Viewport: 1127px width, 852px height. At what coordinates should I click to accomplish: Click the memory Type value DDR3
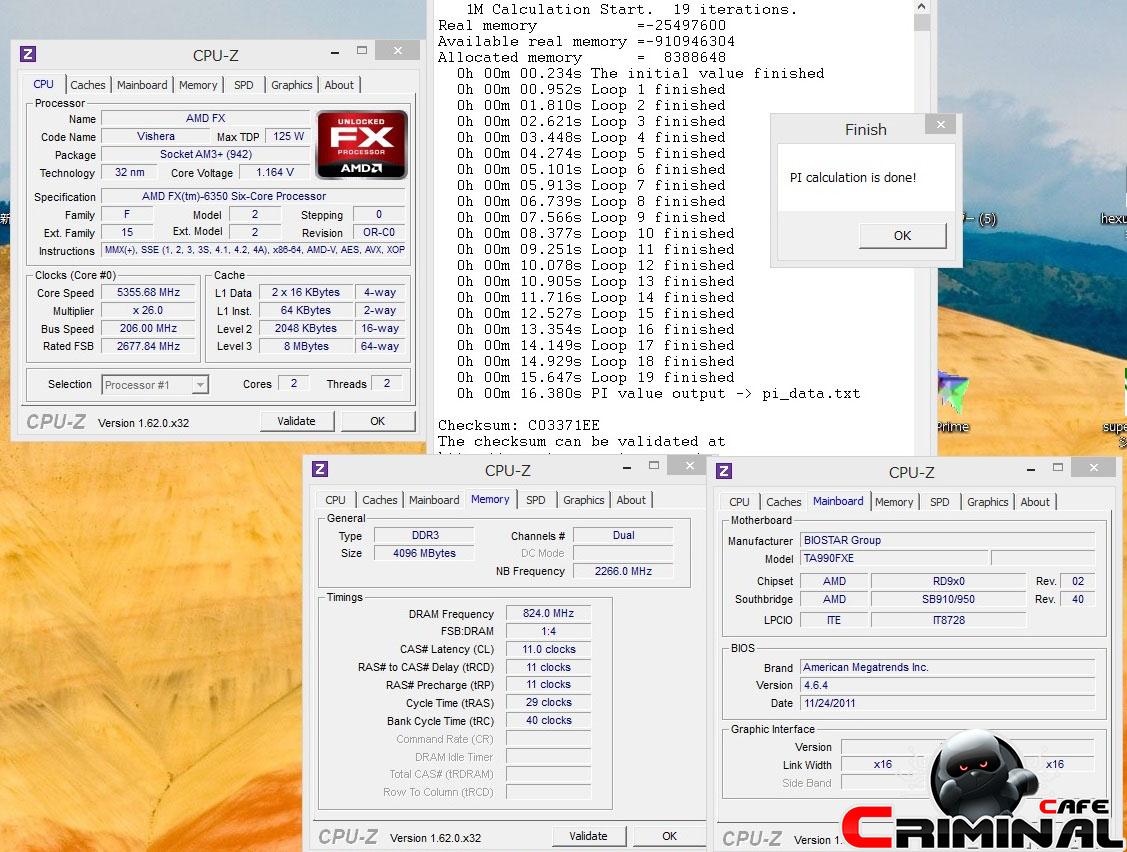425,536
